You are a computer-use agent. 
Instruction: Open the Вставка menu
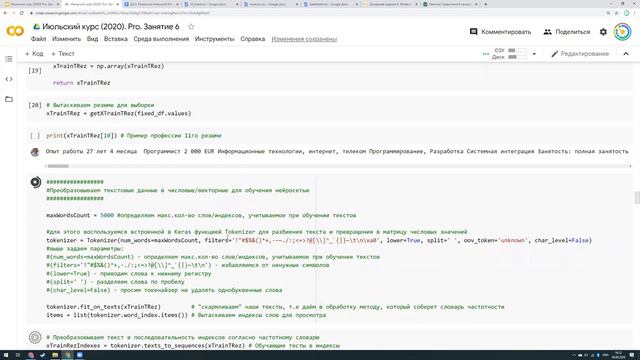[x=116, y=39]
